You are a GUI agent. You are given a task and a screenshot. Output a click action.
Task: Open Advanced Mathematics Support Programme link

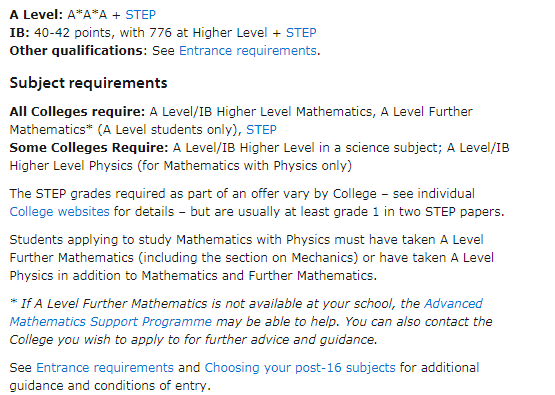[x=246, y=313]
